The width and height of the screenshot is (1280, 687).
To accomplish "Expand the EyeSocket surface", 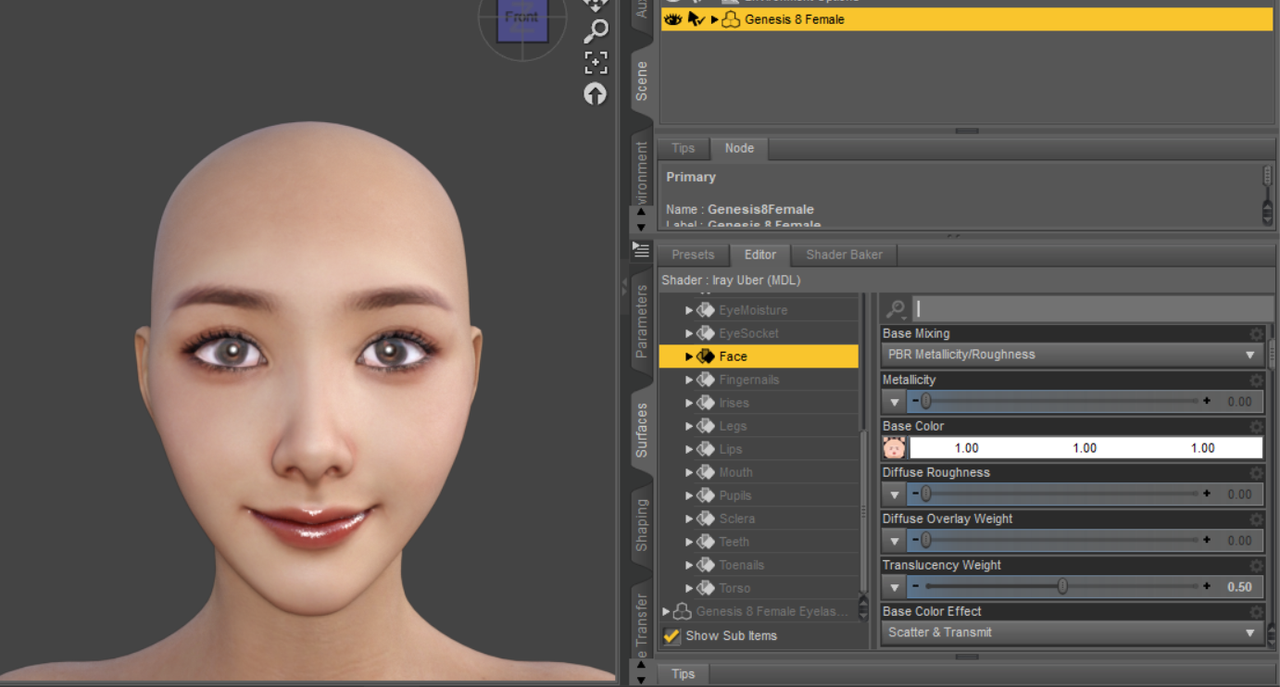I will [x=689, y=333].
